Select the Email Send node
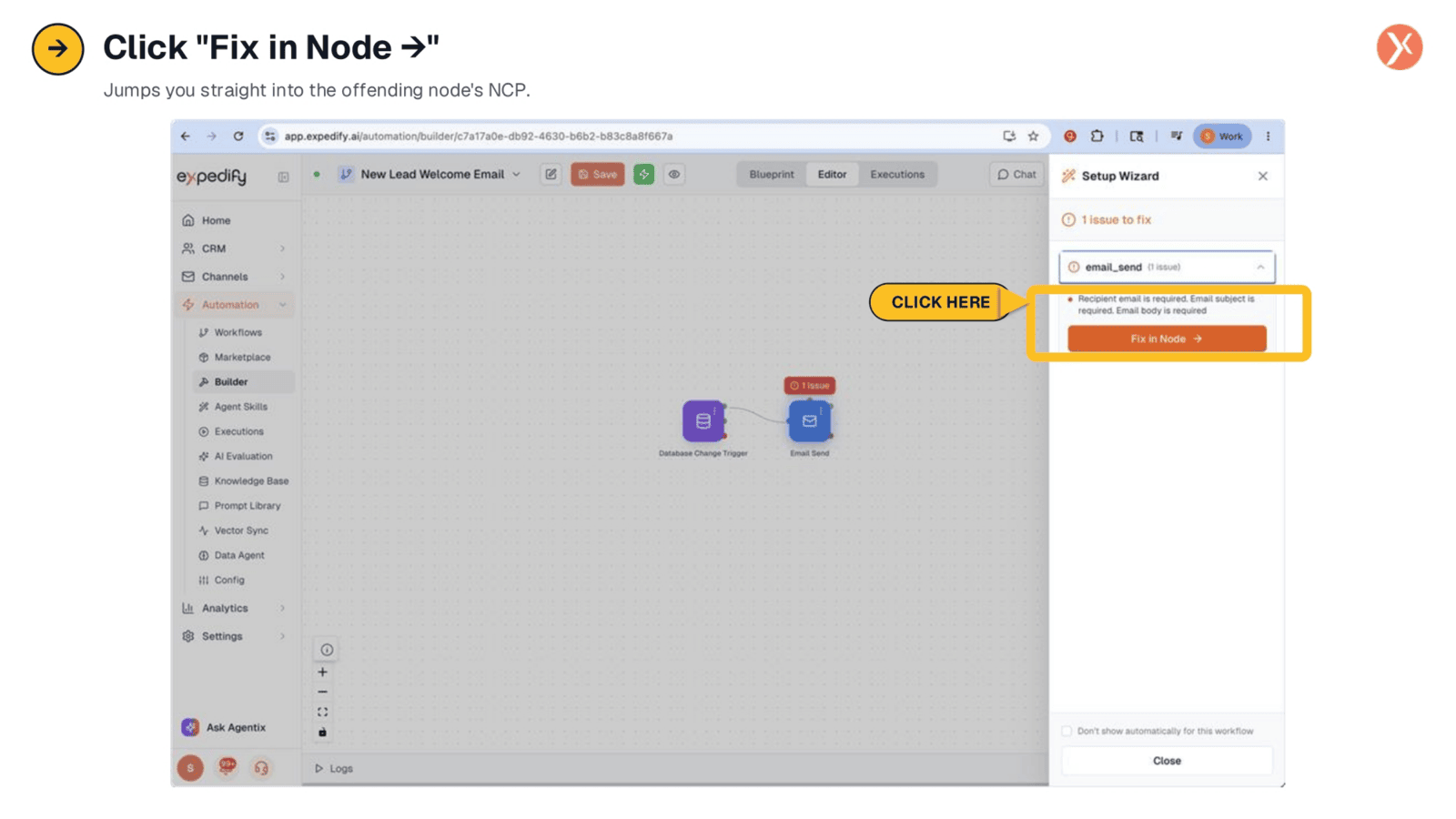The image size is (1456, 819). [809, 421]
